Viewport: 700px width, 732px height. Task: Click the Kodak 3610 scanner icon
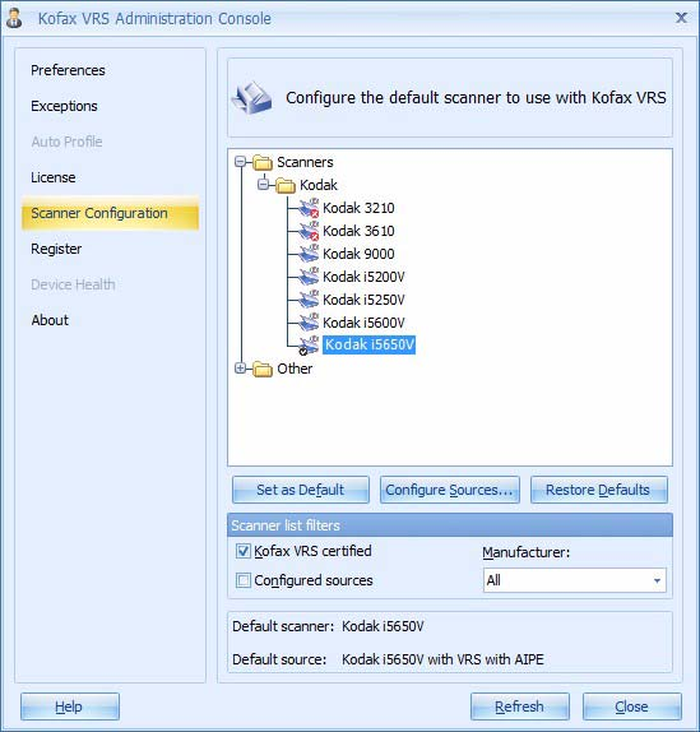coord(309,231)
